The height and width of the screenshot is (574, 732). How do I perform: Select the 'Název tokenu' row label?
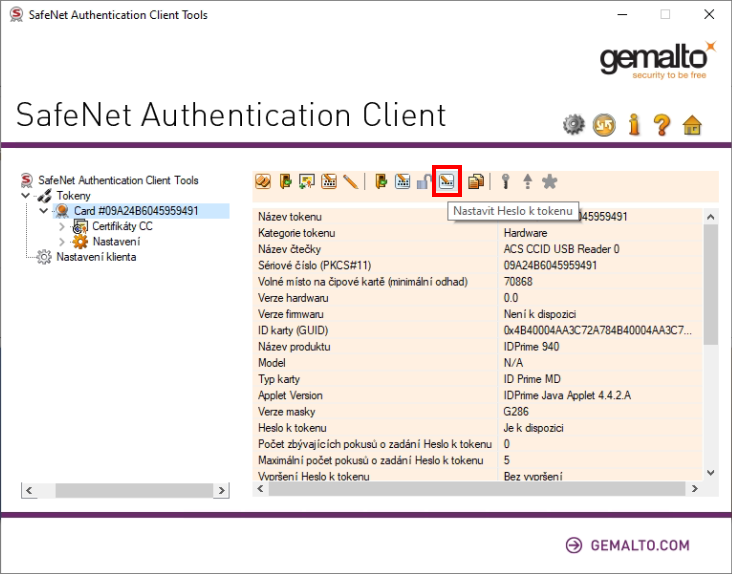click(290, 217)
